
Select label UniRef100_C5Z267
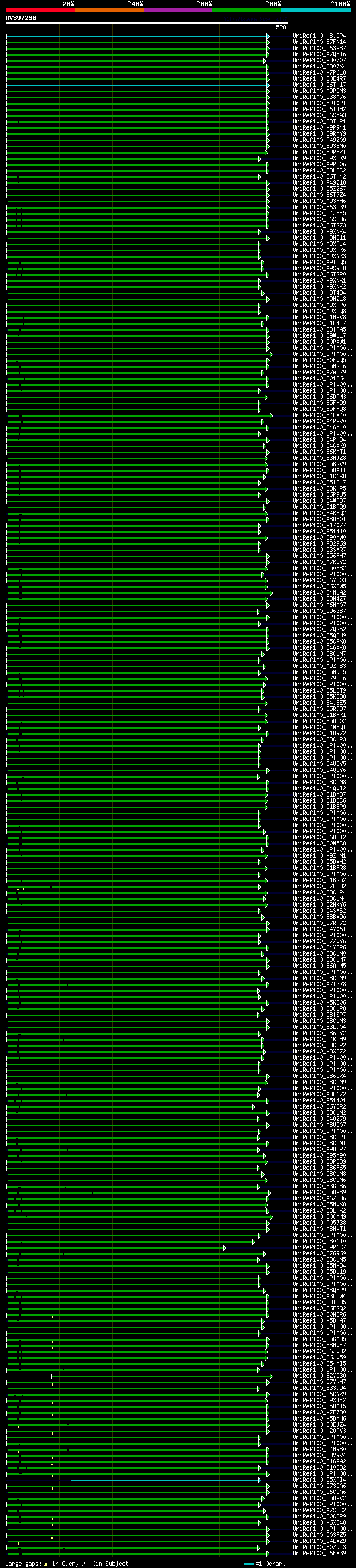pos(319,189)
